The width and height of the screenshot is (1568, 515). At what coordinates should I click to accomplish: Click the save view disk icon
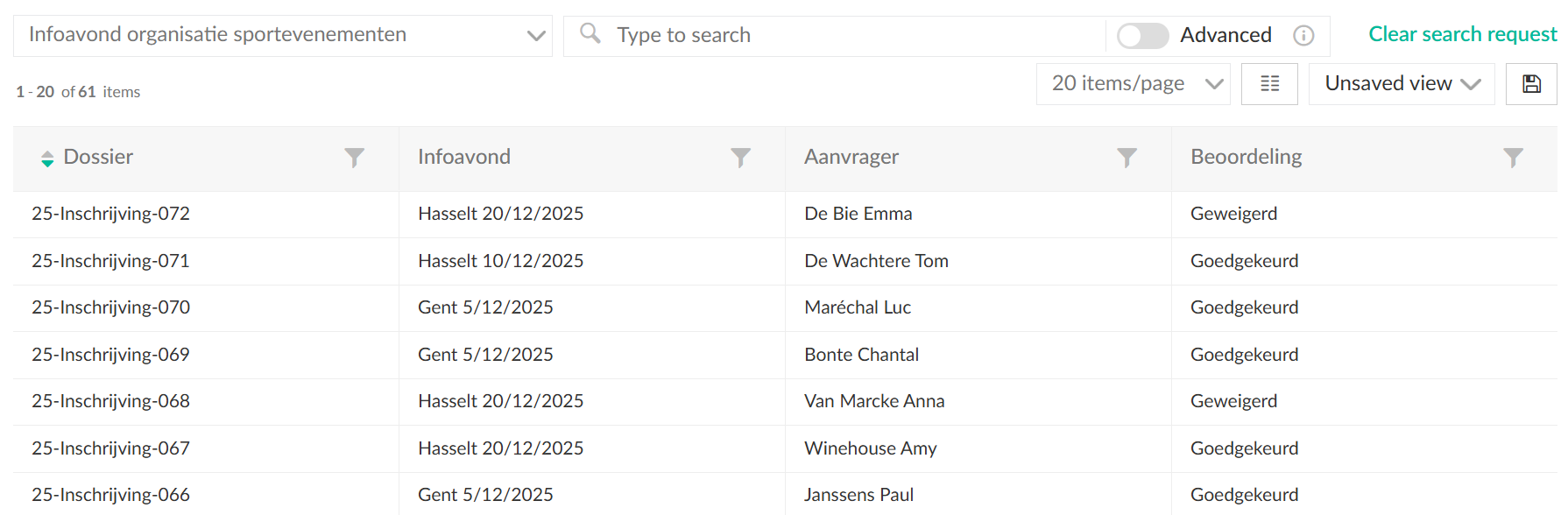pos(1530,84)
